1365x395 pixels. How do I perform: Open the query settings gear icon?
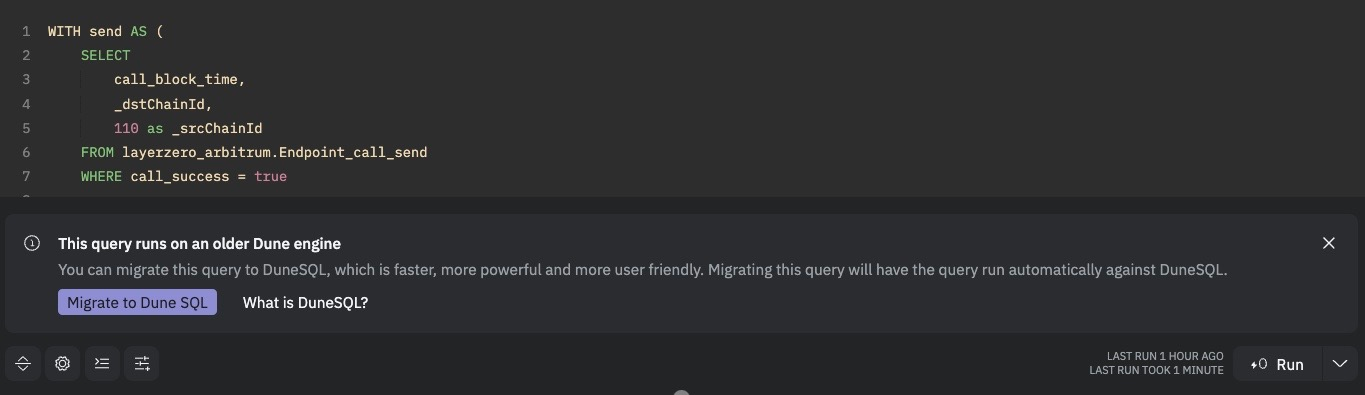point(62,364)
